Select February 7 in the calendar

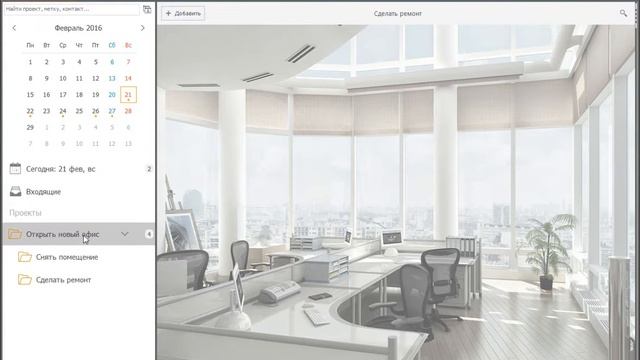tap(128, 62)
